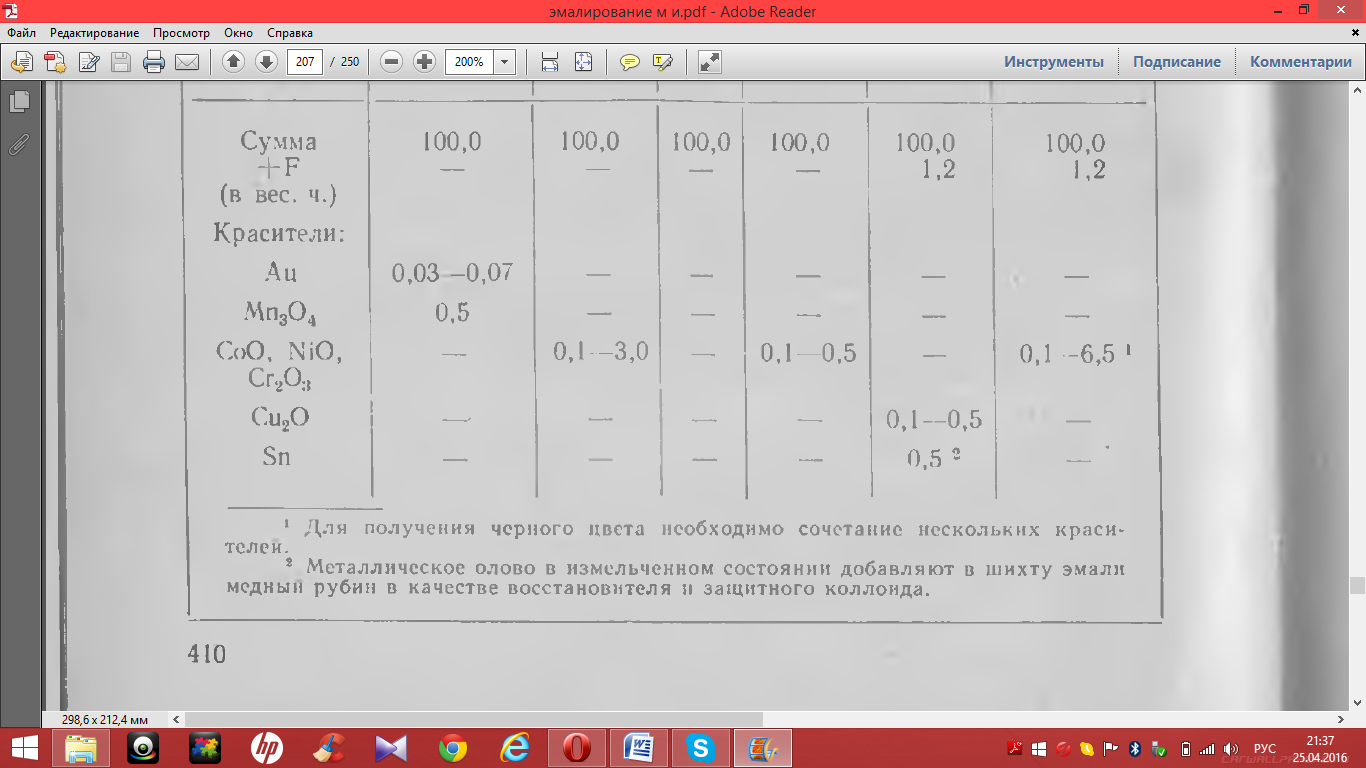Open the Подписание panel
Viewport: 1366px width, 768px height.
(x=1177, y=62)
